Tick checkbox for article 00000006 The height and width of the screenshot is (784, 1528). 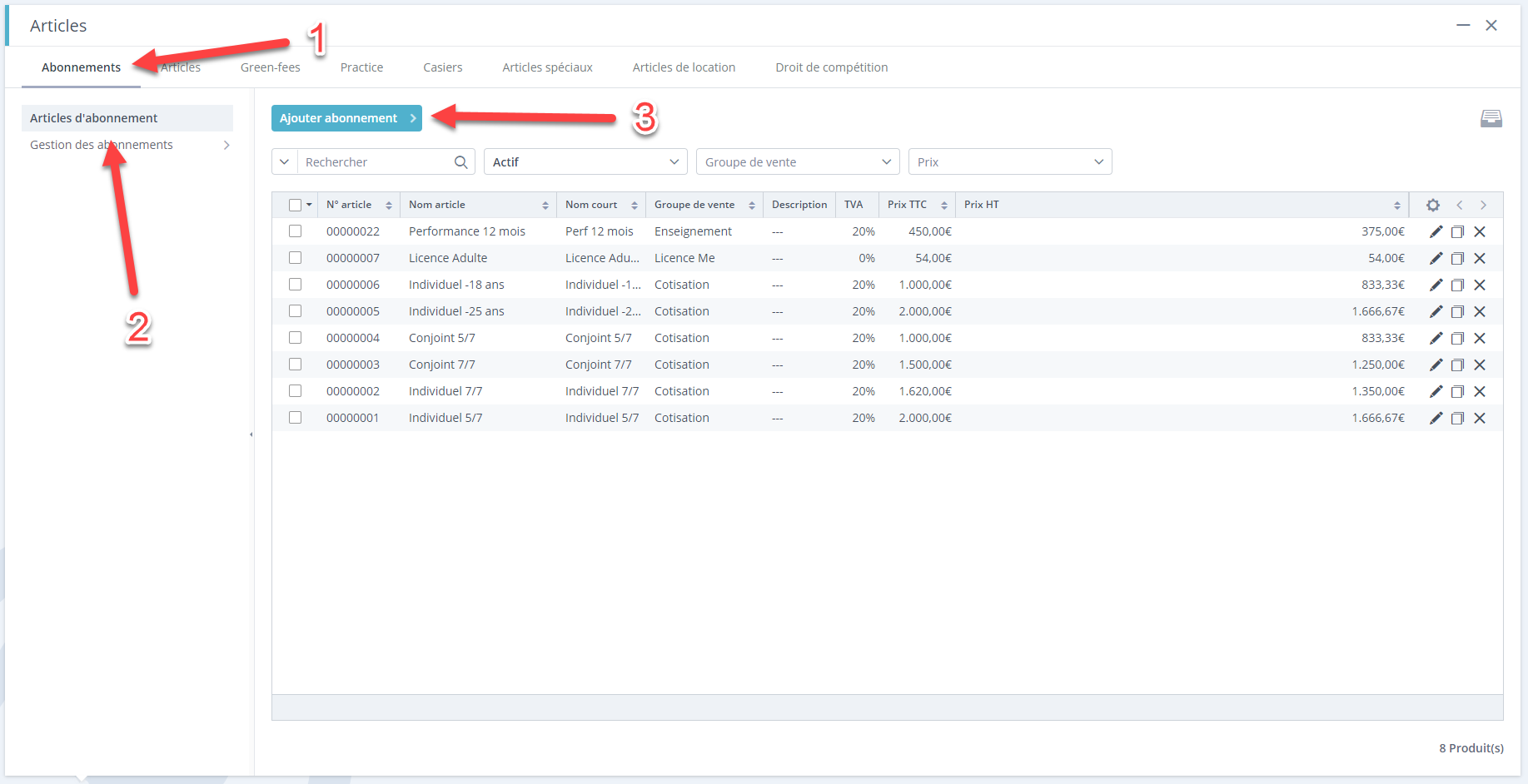click(295, 285)
